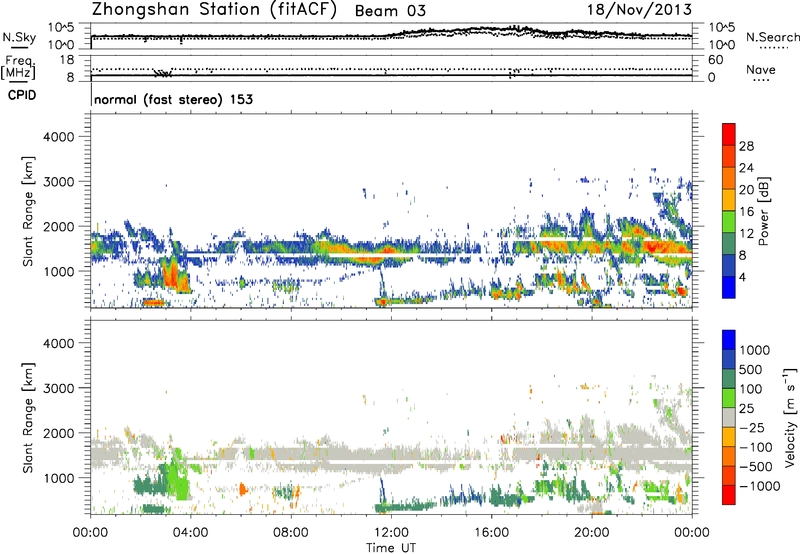Click the date '18/Nov/2013'
Screen dimensions: 800x554
click(x=639, y=9)
